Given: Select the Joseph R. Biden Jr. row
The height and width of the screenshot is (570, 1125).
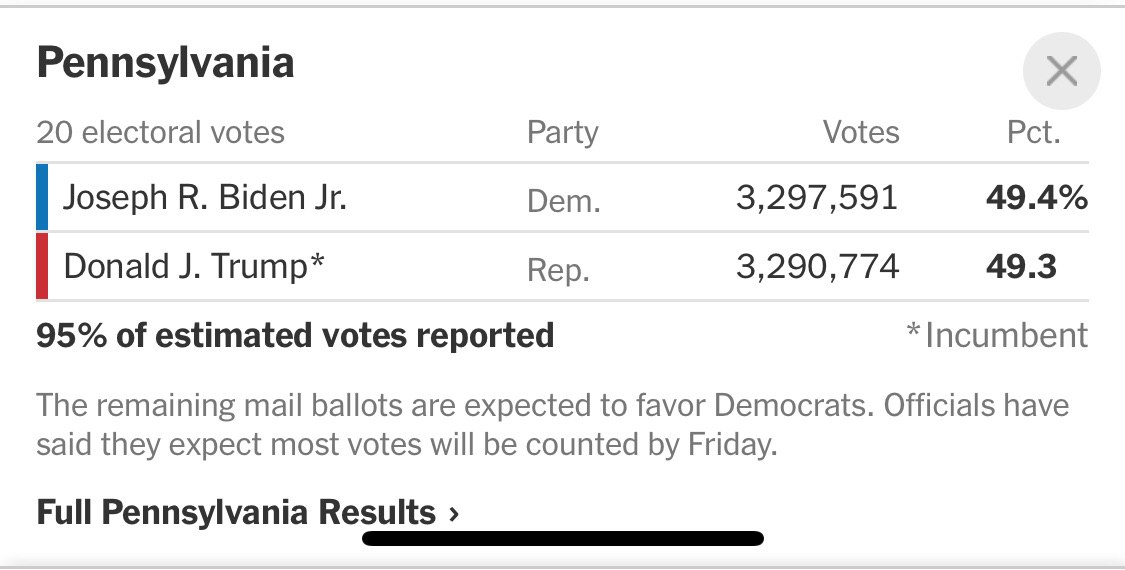Looking at the screenshot, I should [x=562, y=197].
